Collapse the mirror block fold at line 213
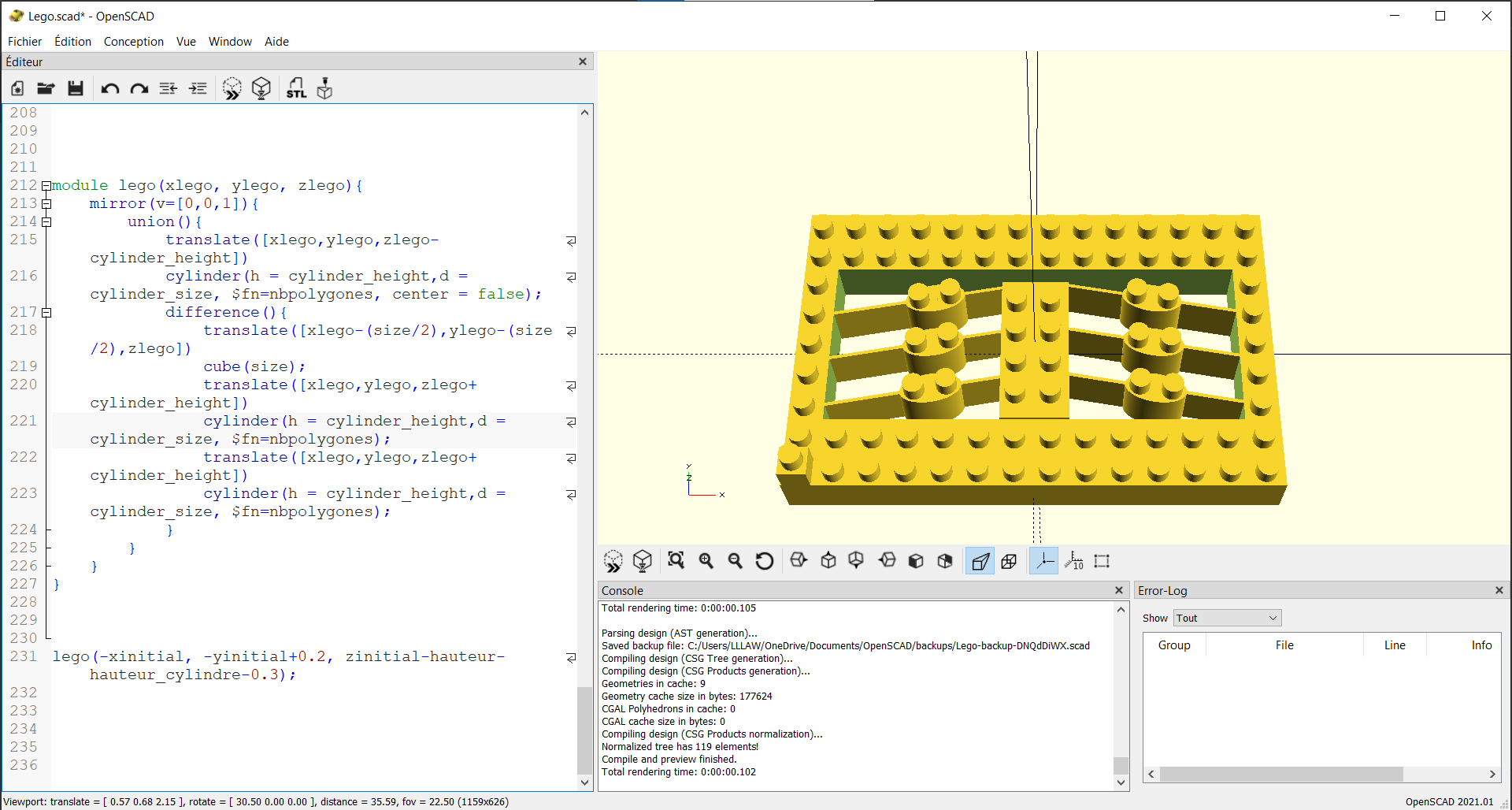This screenshot has height=810, width=1512. [x=46, y=204]
